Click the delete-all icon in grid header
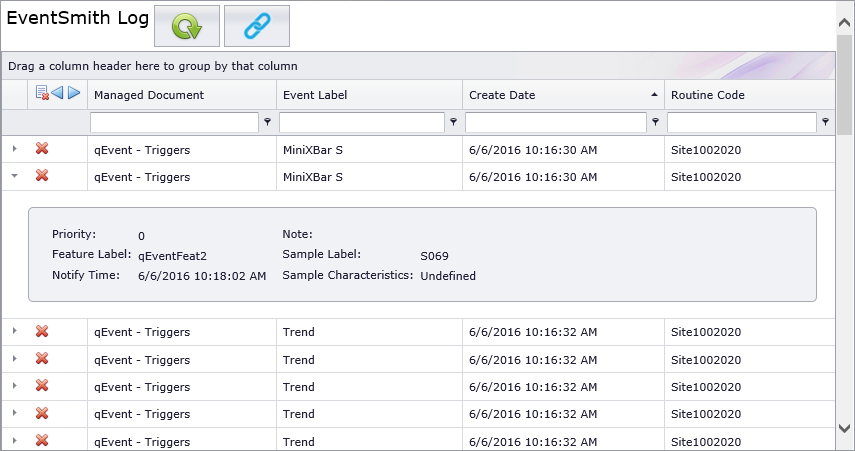 pos(42,94)
